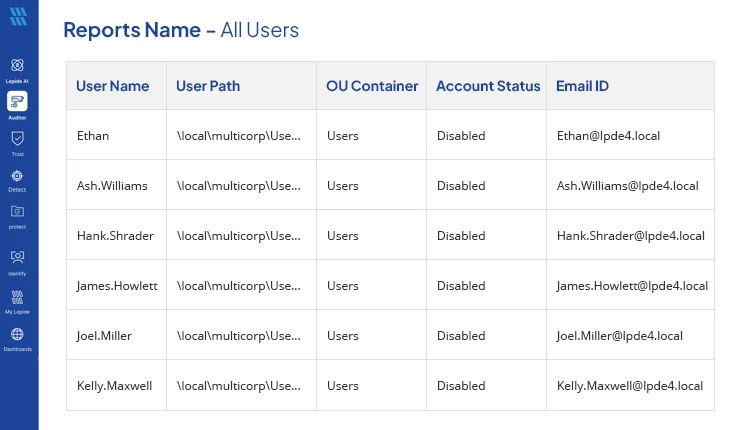Click the Lepide logo icon
The width and height of the screenshot is (731, 430).
click(x=18, y=16)
